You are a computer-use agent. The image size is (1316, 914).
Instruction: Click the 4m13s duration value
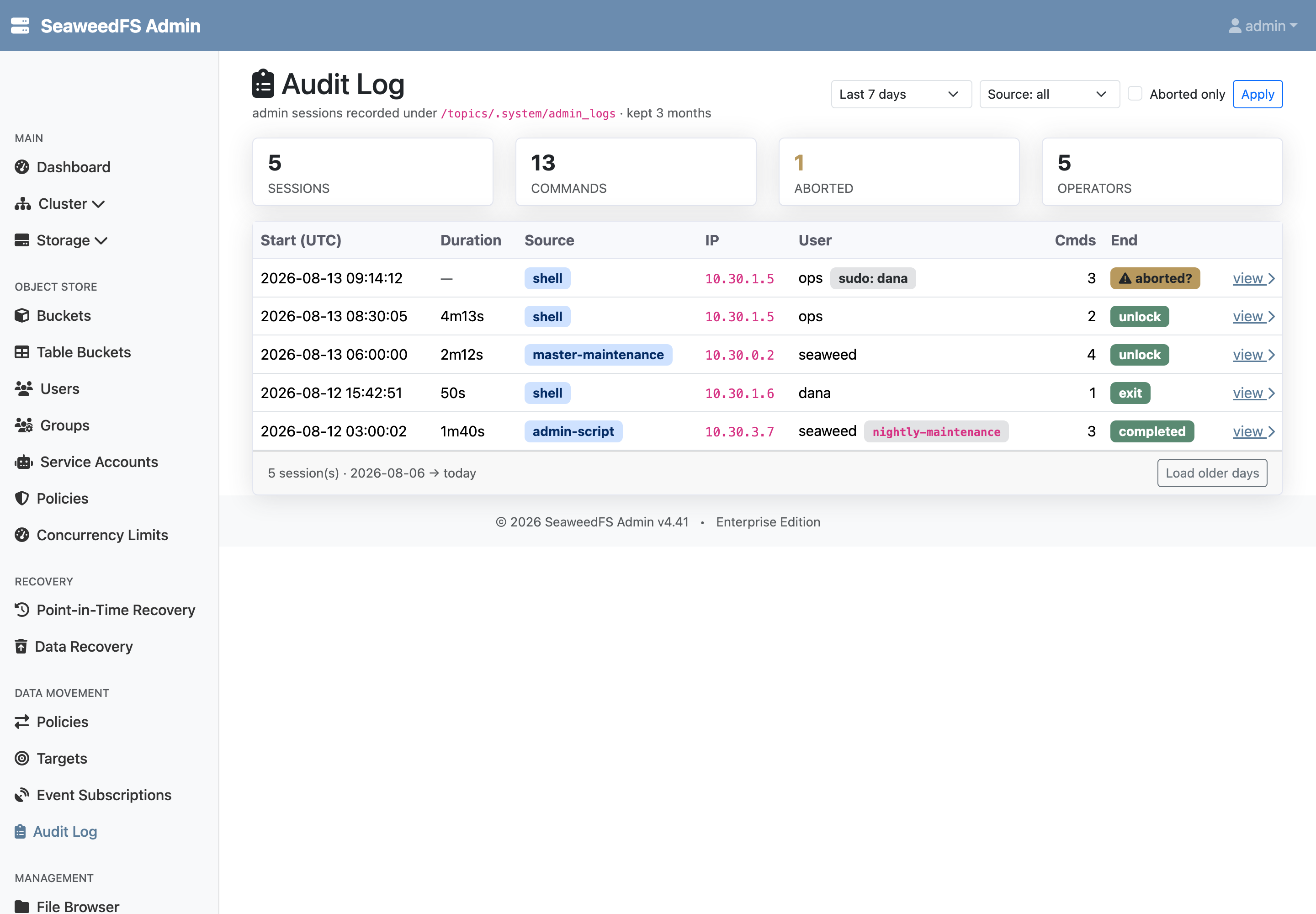click(x=462, y=317)
